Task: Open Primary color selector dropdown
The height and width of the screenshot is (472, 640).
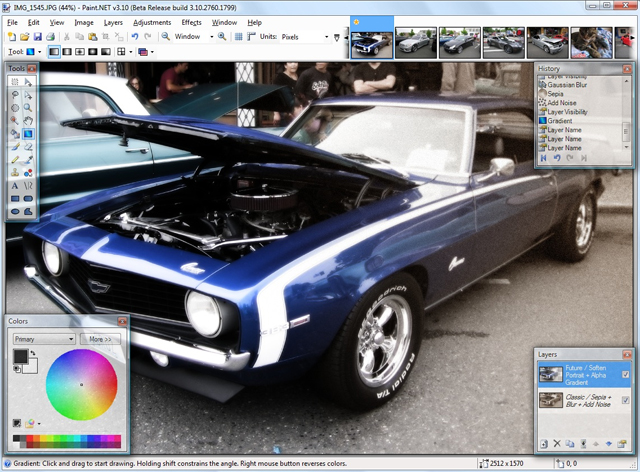Action: [44, 339]
